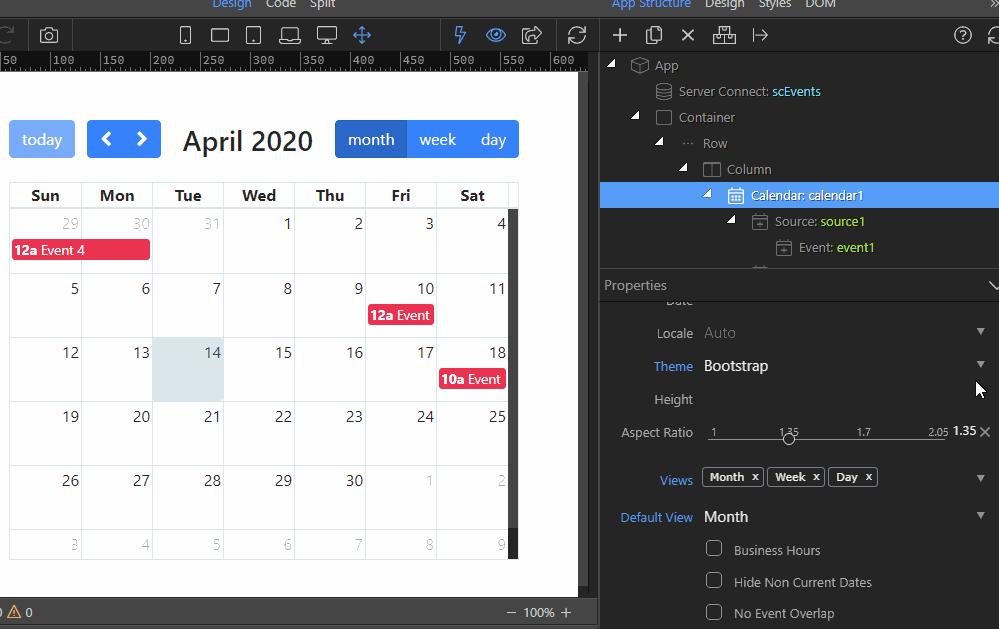
Task: Click the Server Connect database icon
Action: click(664, 92)
